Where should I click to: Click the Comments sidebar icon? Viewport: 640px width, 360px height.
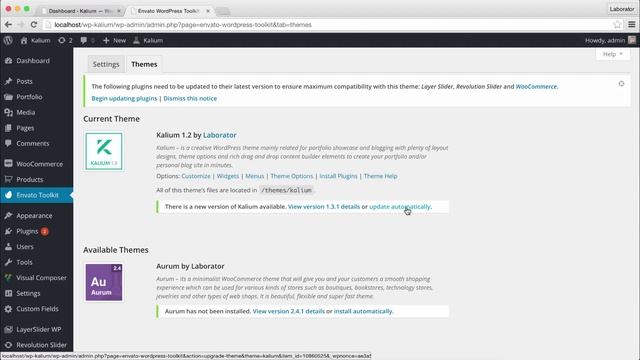pyautogui.click(x=8, y=143)
